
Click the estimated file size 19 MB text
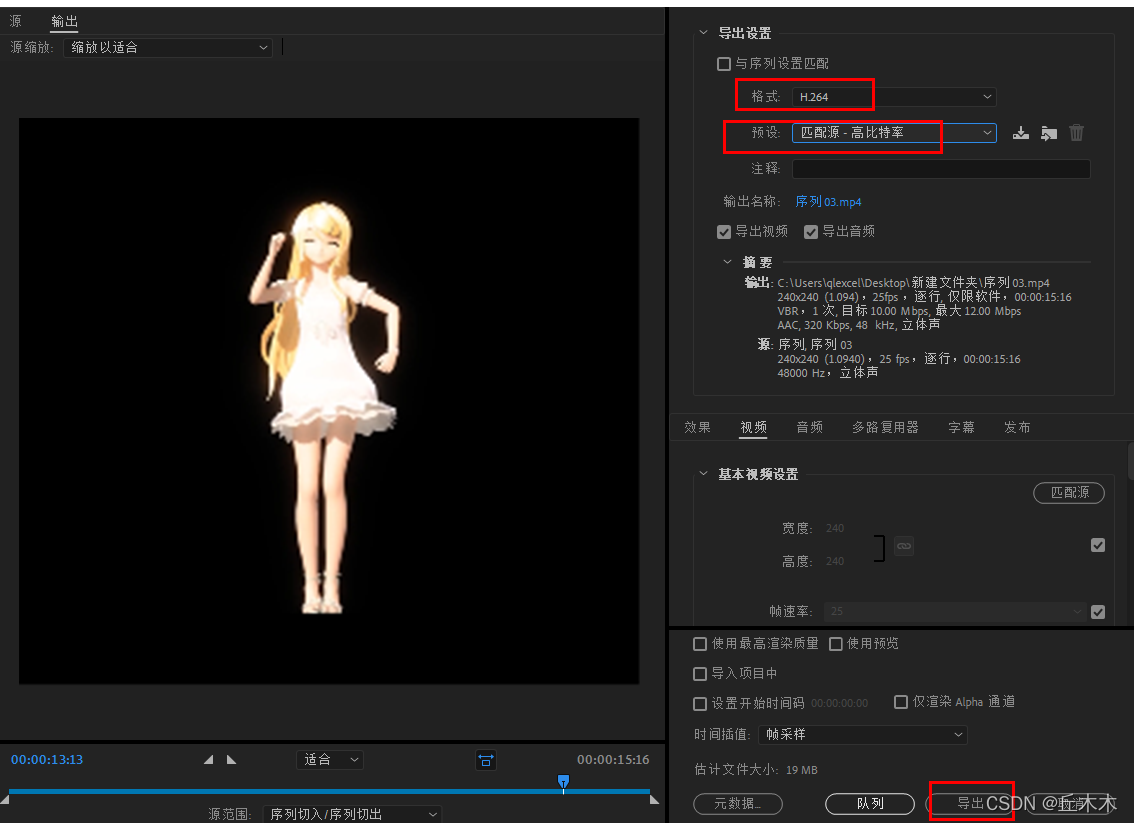(x=801, y=770)
